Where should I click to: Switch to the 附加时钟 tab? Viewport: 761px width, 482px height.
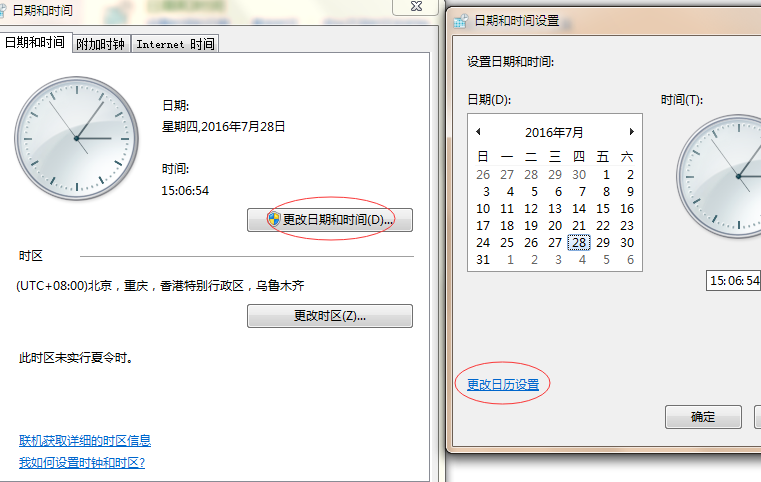point(101,44)
